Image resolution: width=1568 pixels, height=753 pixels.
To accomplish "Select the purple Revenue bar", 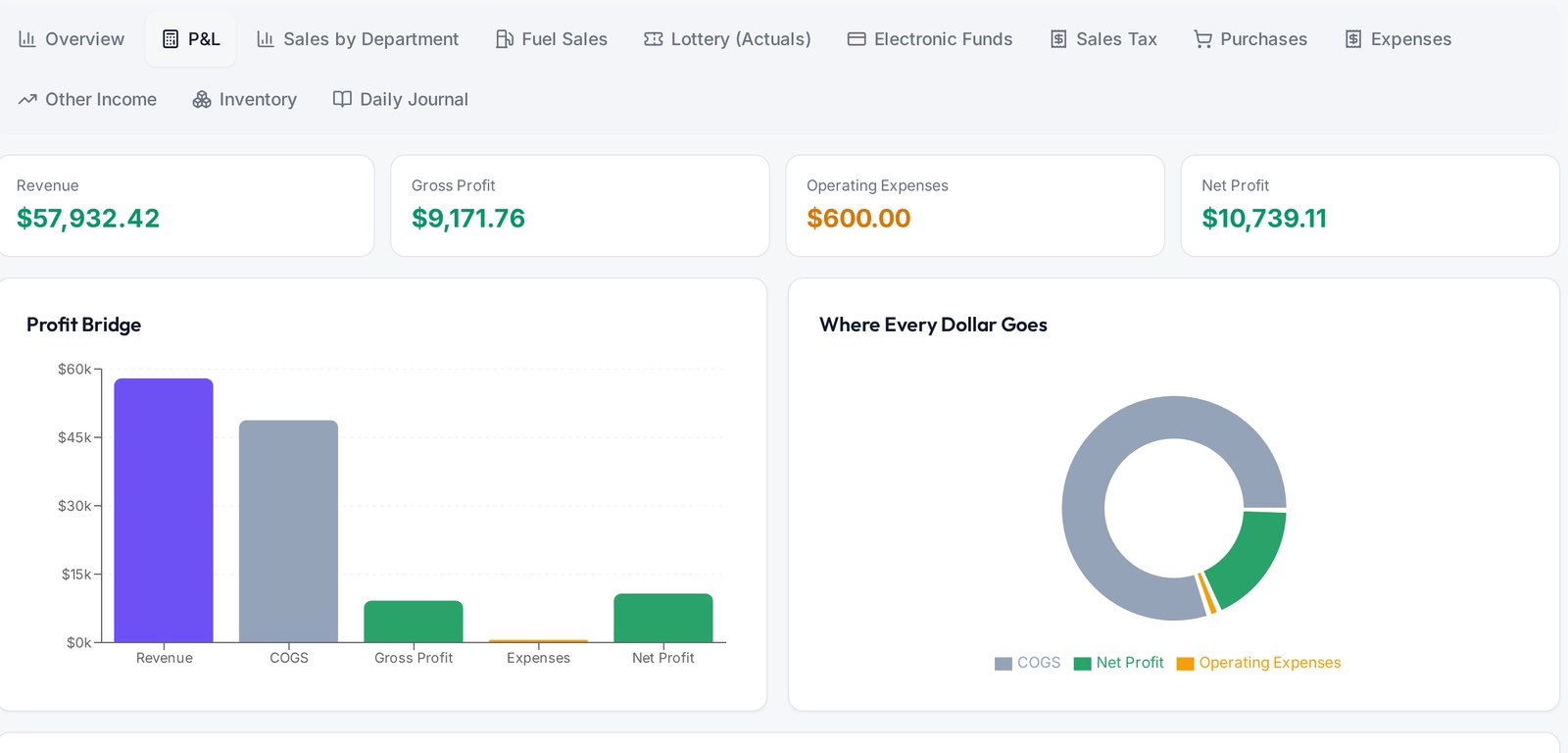I will coord(164,510).
